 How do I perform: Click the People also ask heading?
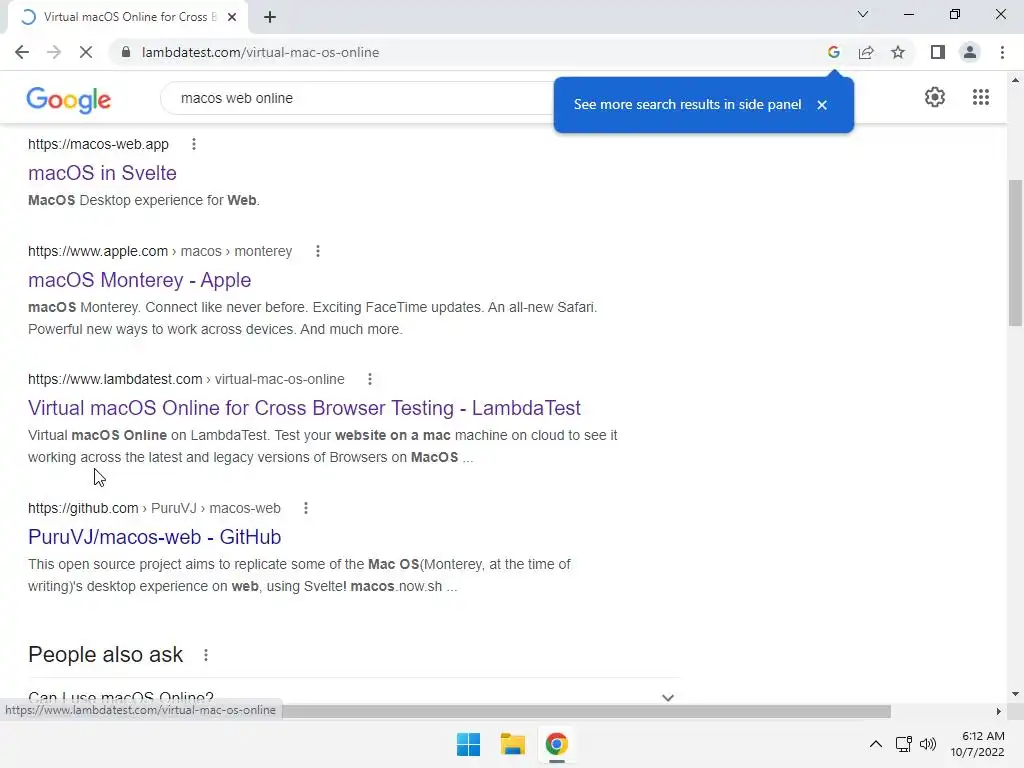click(x=106, y=655)
